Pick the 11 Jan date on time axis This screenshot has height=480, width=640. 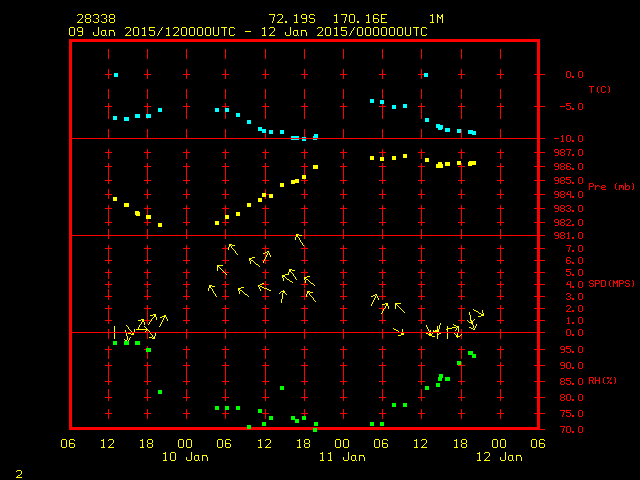point(342,457)
